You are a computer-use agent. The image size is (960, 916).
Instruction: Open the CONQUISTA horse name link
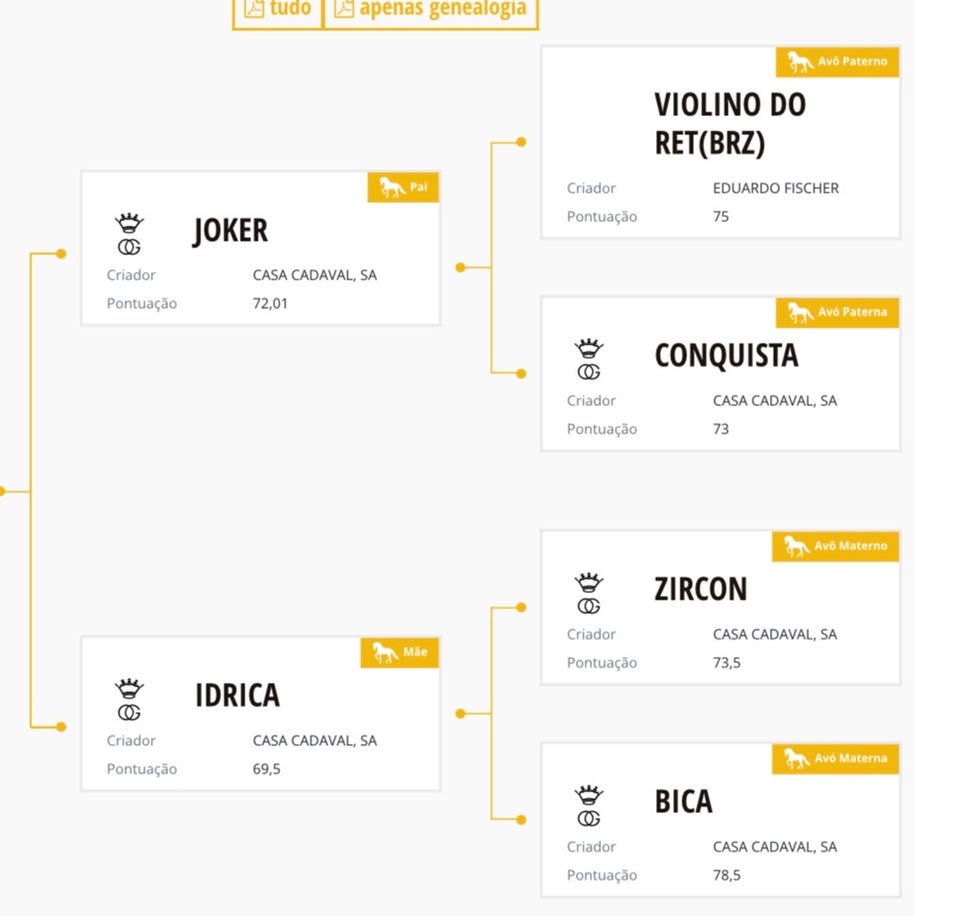coord(726,356)
